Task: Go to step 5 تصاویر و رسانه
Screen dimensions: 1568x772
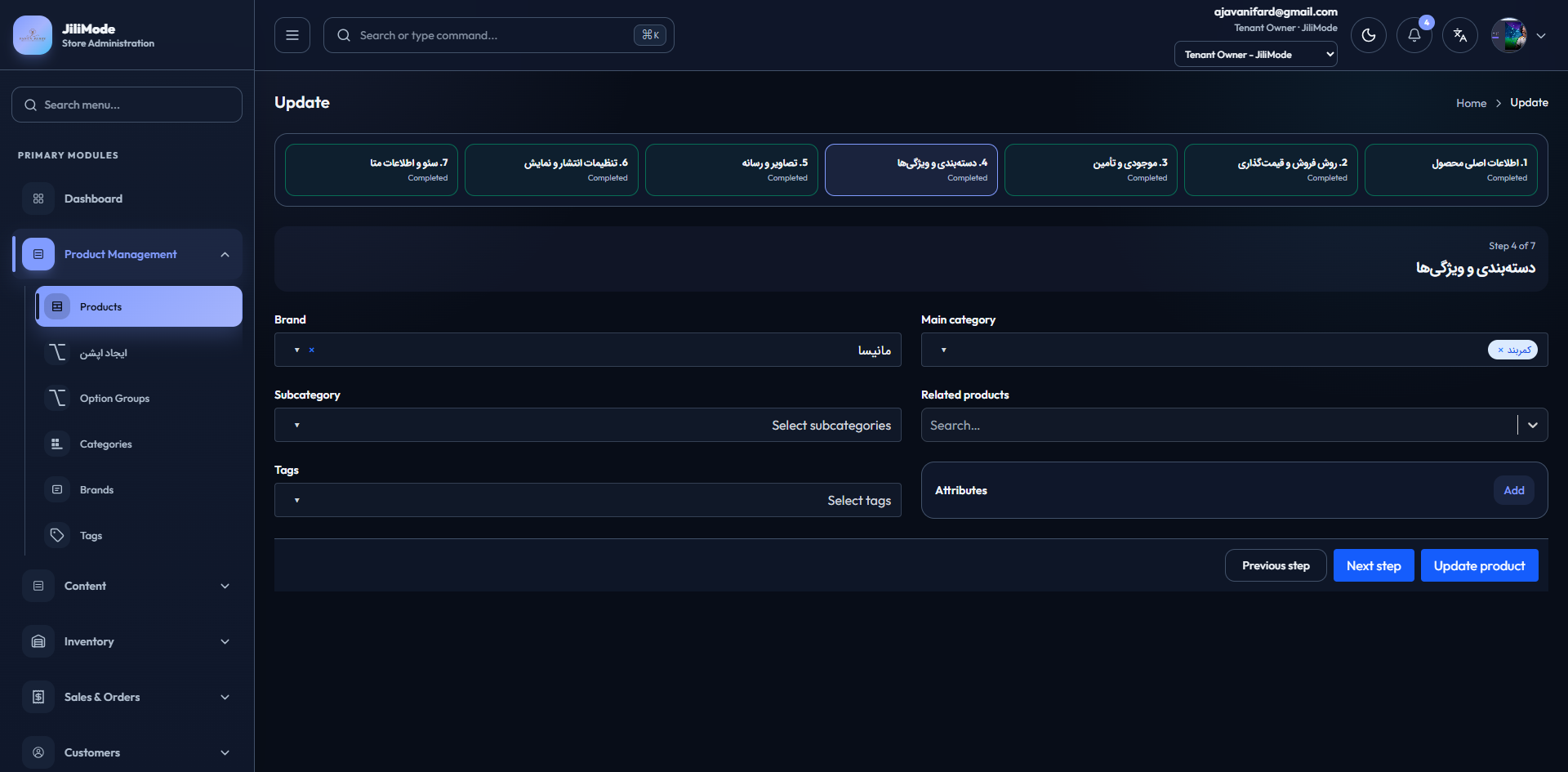Action: click(x=732, y=170)
